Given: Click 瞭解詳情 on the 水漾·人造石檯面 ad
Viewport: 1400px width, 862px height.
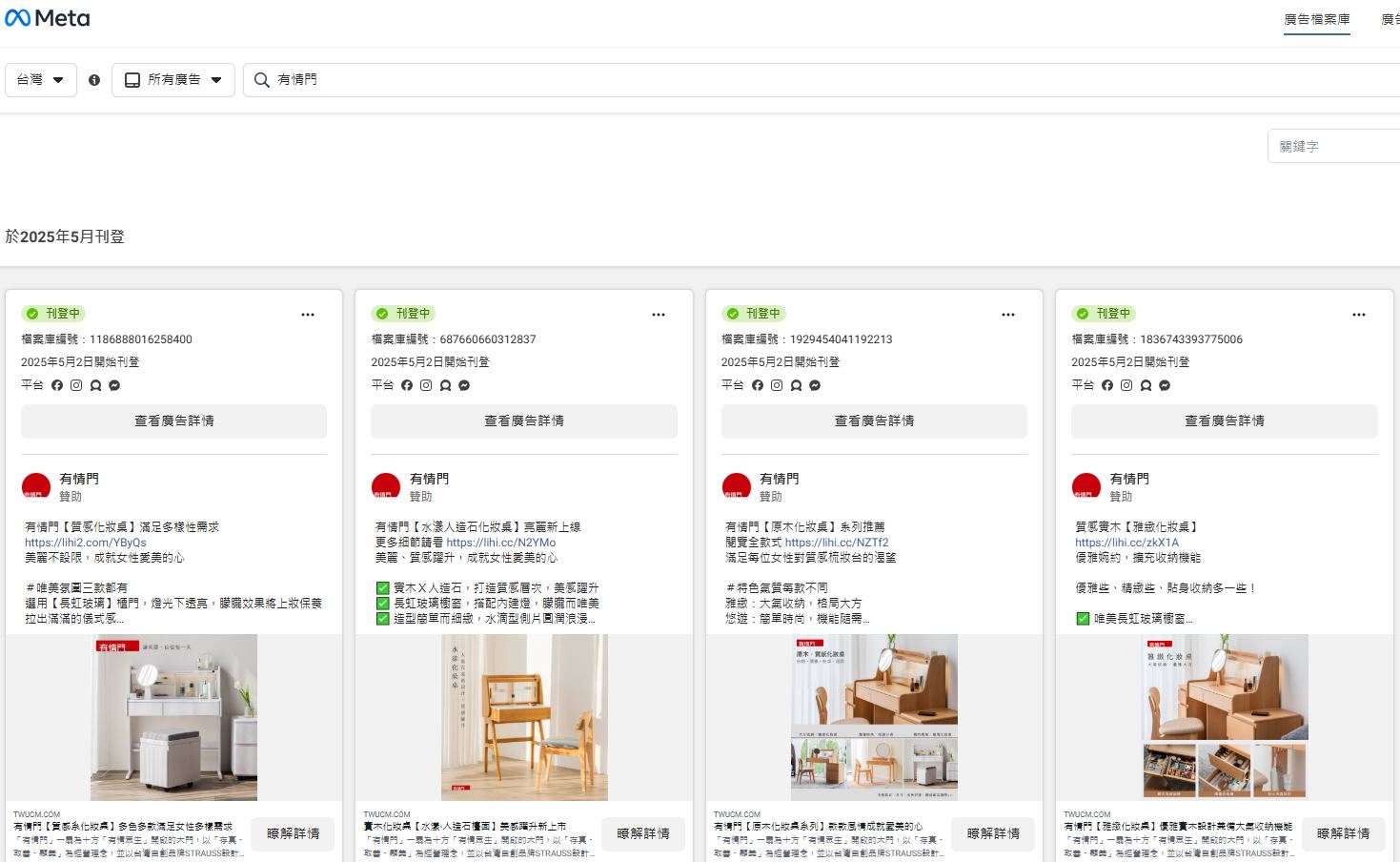Looking at the screenshot, I should coord(643,833).
